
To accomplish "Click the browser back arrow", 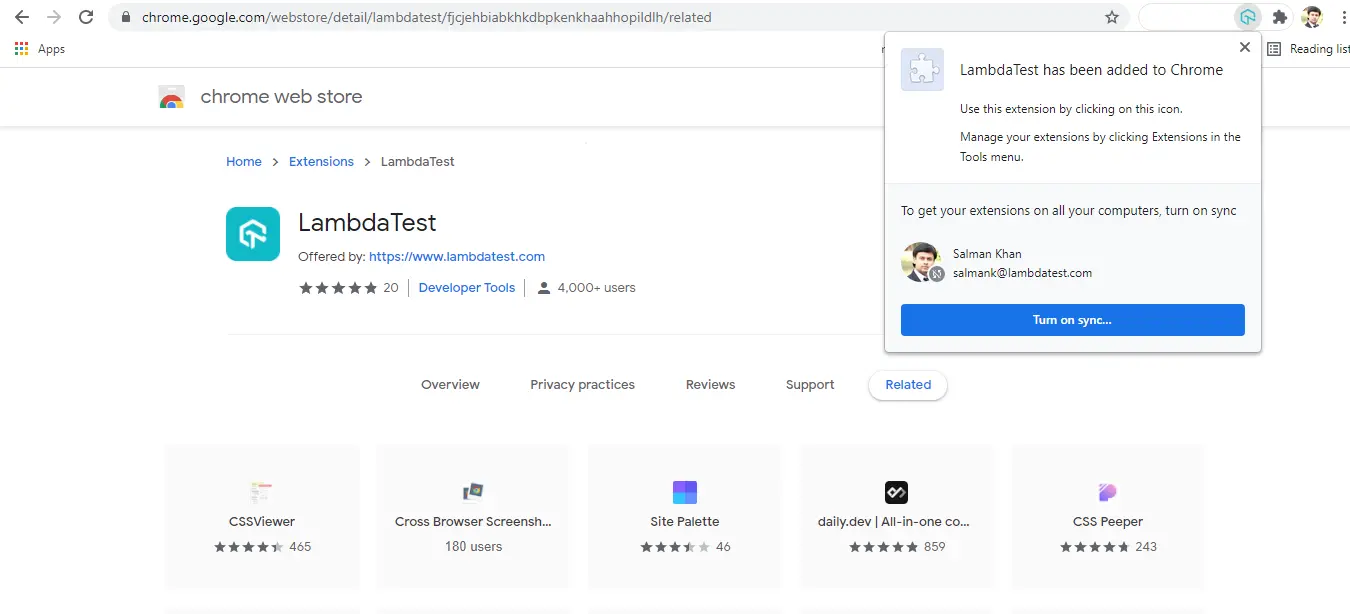I will (22, 17).
